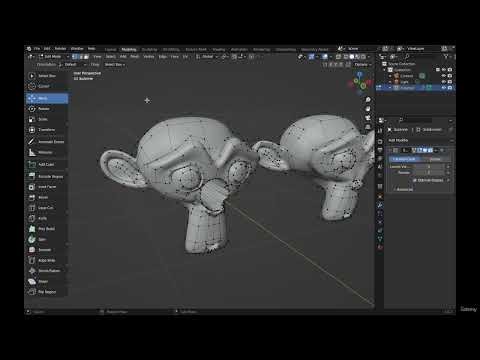Open Modifier properties wrench tab
The image size is (480, 360).
click(x=380, y=205)
